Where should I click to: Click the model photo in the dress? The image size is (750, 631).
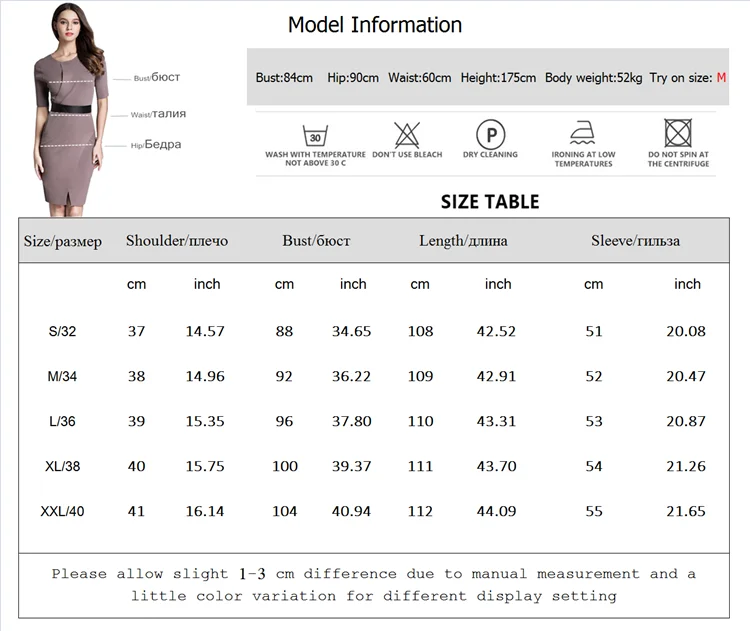(x=71, y=109)
